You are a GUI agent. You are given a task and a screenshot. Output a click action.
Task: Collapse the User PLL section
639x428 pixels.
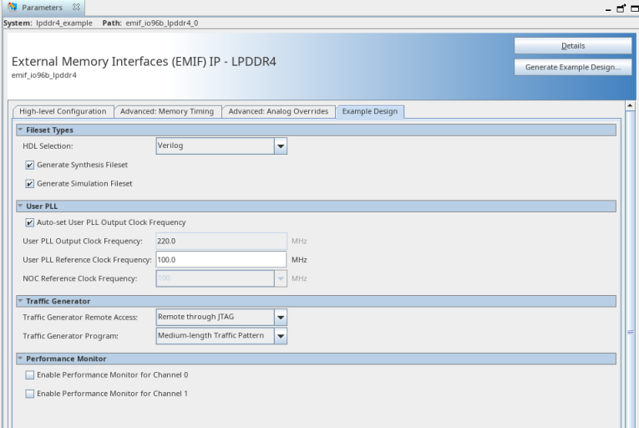pyautogui.click(x=20, y=206)
